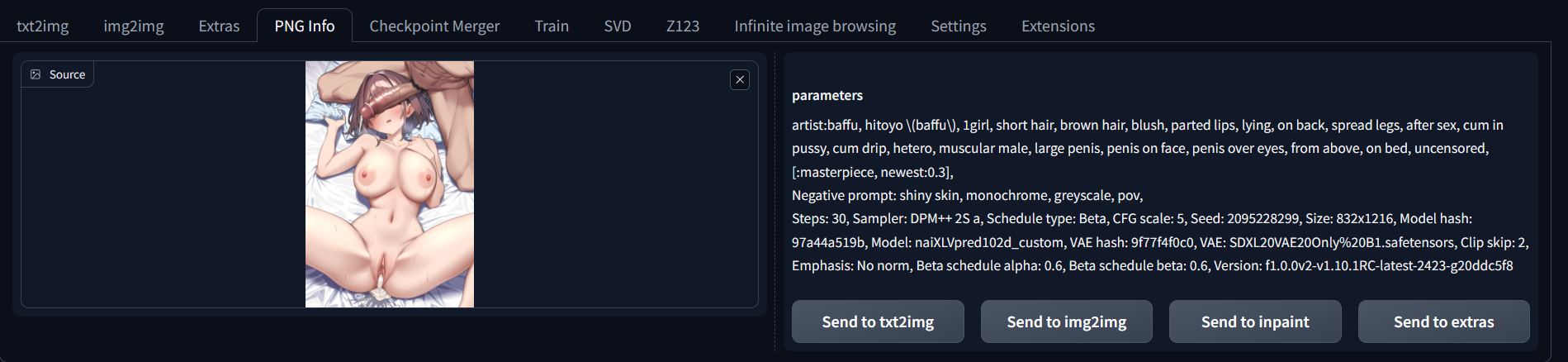1568x362 pixels.
Task: Click the uploaded source image preview
Action: click(x=390, y=184)
